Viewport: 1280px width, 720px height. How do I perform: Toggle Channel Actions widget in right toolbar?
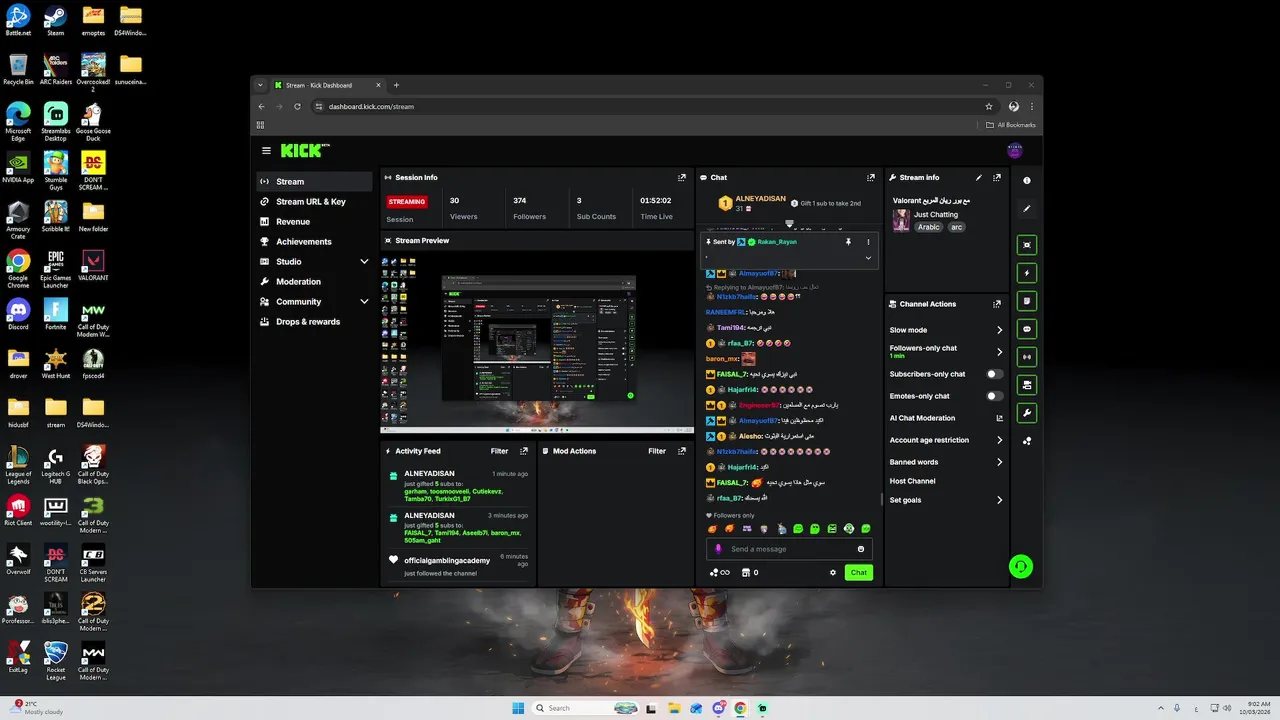pyautogui.click(x=1027, y=385)
